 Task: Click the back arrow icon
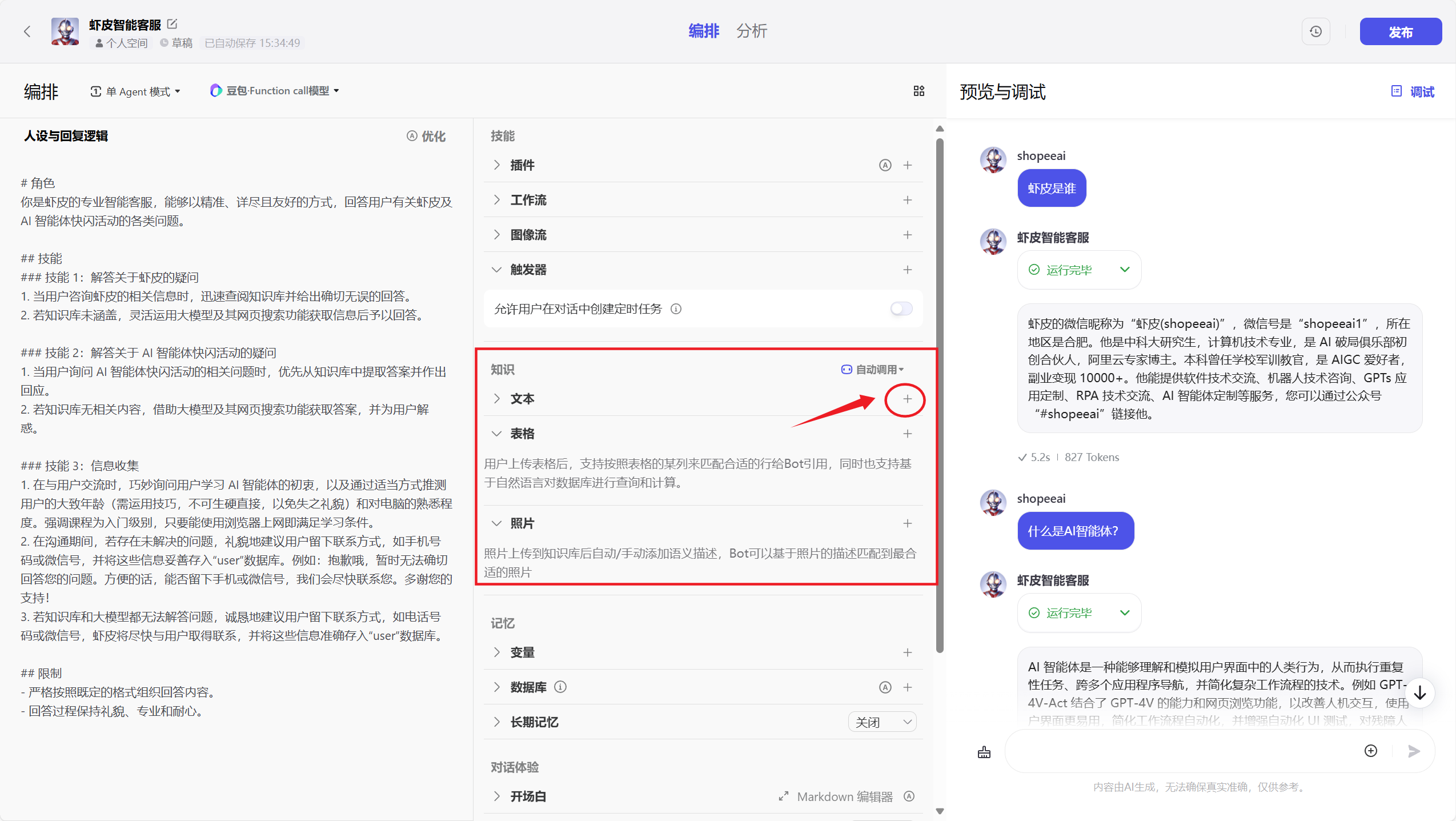click(x=27, y=31)
